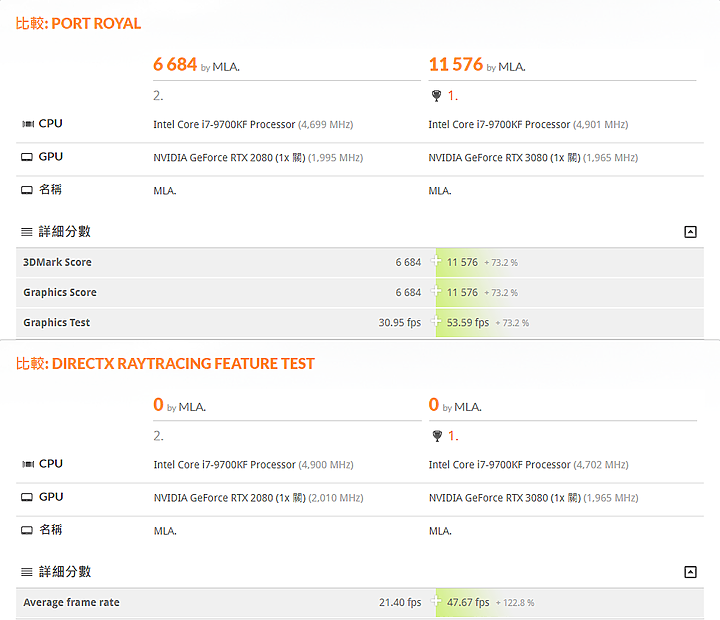Click the trophy icon in Port Royal comparison

[x=436, y=96]
